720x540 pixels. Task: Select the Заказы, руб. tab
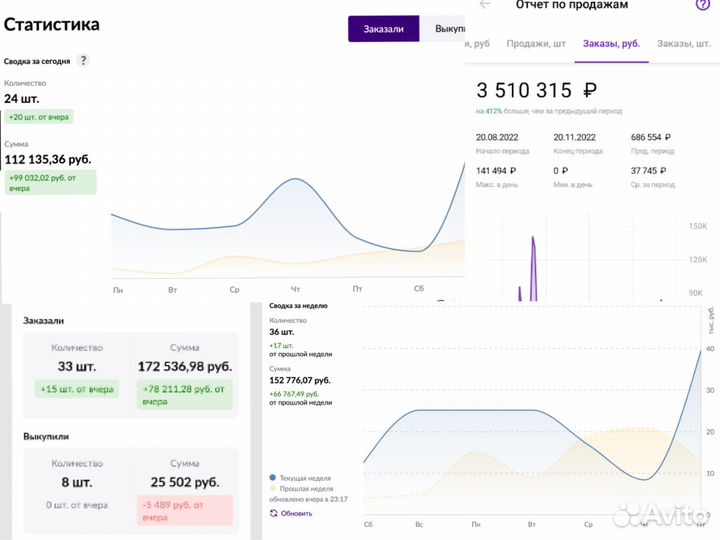611,43
